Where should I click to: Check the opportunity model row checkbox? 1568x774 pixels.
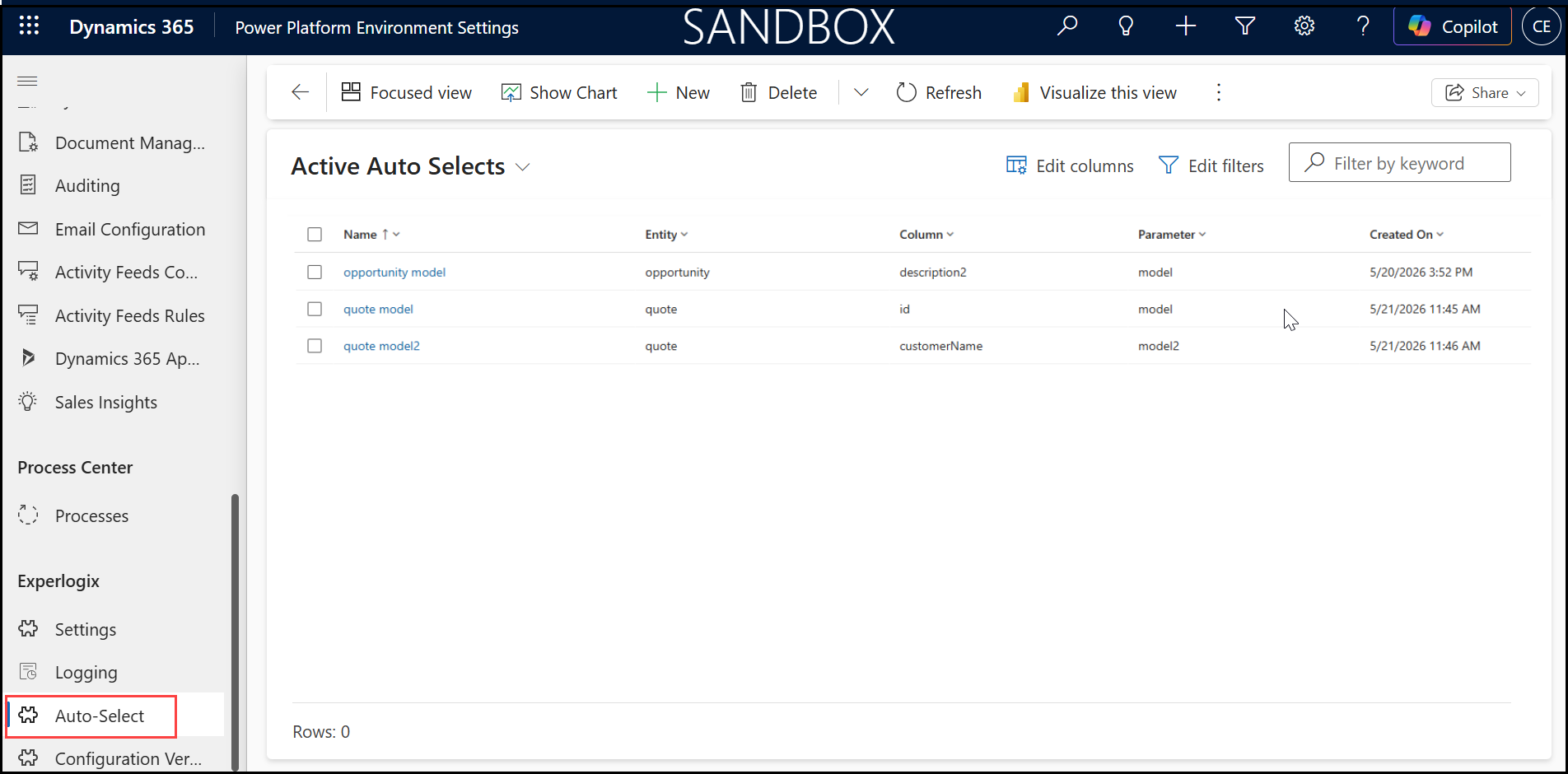coord(315,272)
